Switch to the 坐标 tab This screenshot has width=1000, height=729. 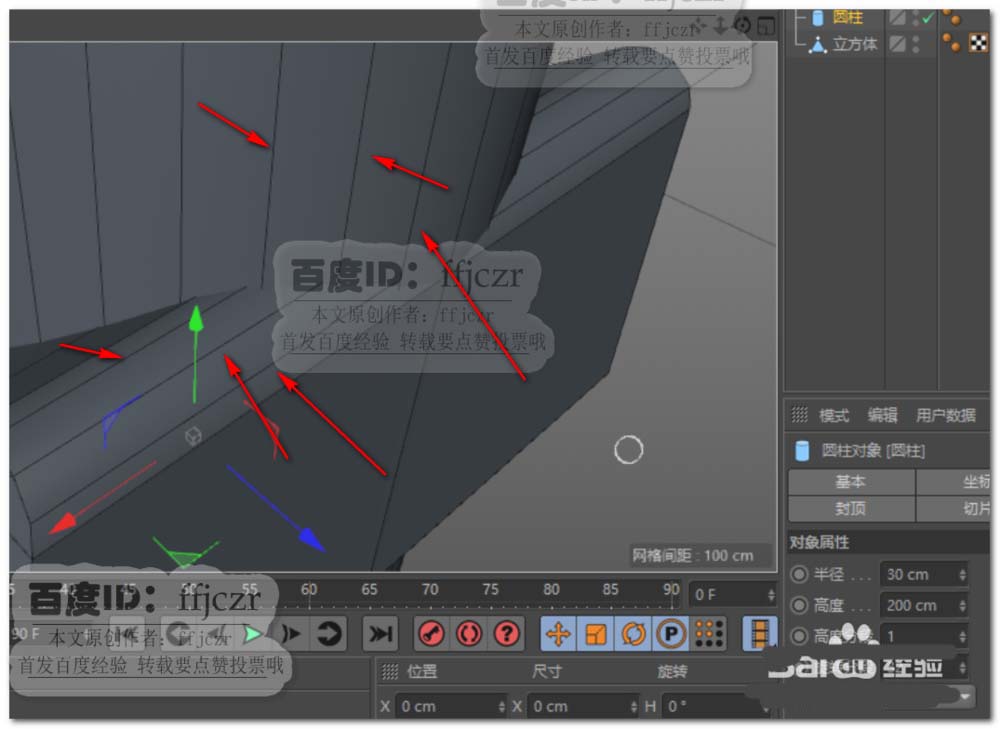pyautogui.click(x=954, y=482)
